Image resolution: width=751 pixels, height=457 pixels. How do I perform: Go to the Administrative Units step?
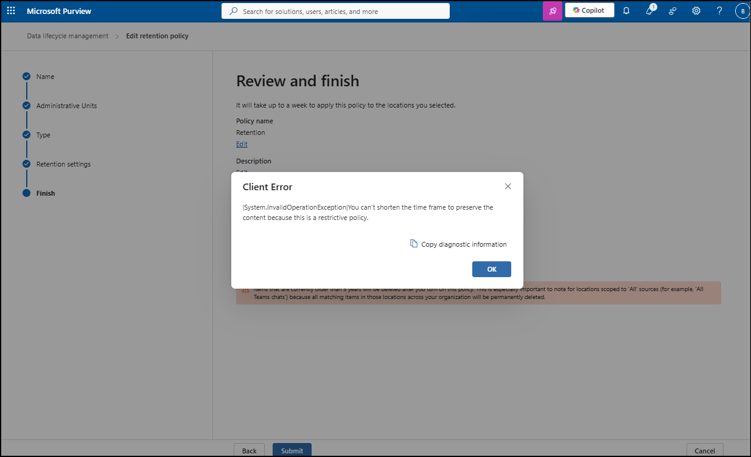[67, 106]
